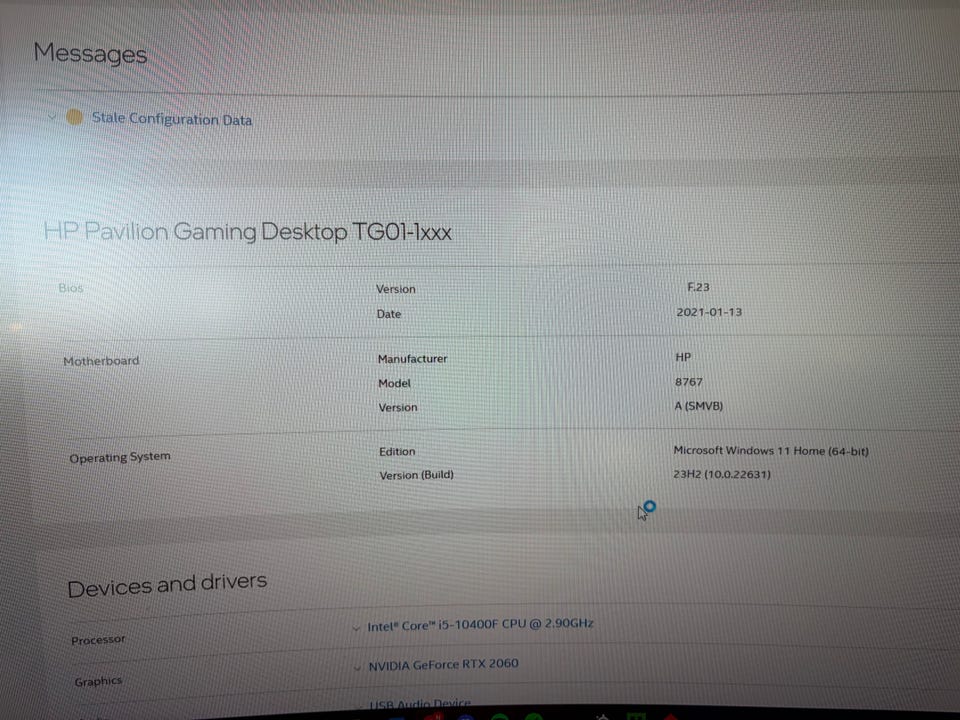Select motherboard manufacturer value HP
Image resolution: width=960 pixels, height=720 pixels.
point(683,357)
